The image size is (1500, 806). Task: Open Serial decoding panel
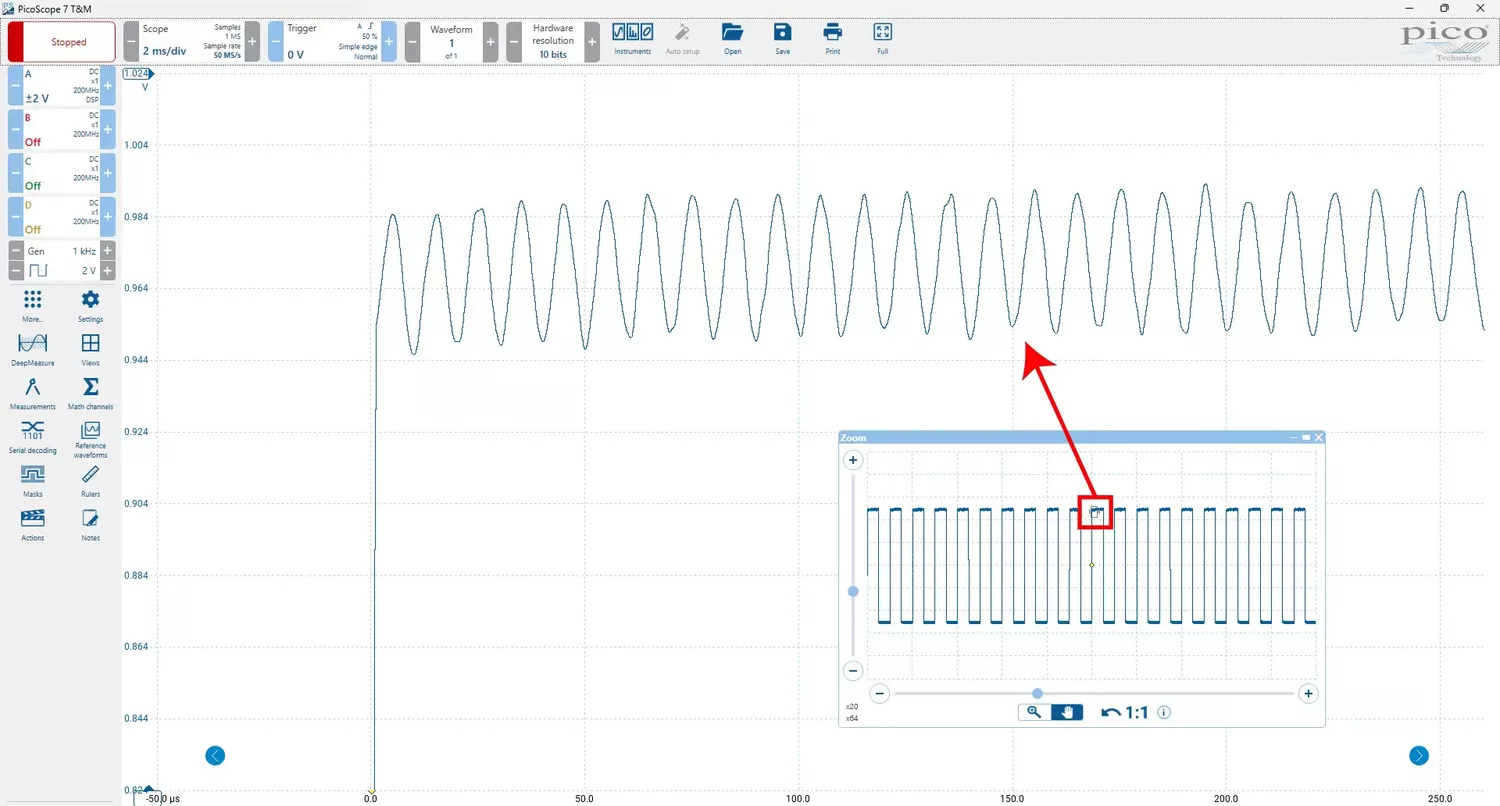point(32,435)
